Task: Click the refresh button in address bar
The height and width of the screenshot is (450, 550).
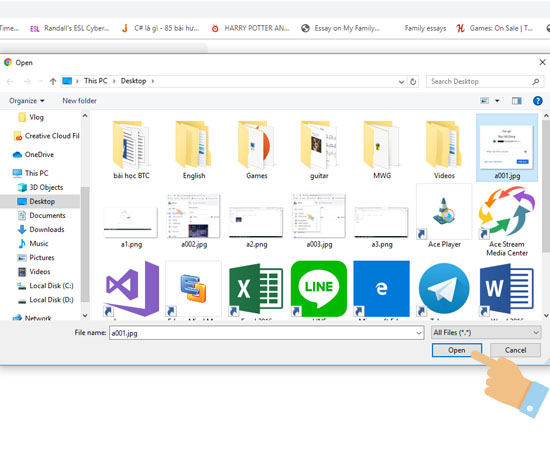Action: click(413, 81)
